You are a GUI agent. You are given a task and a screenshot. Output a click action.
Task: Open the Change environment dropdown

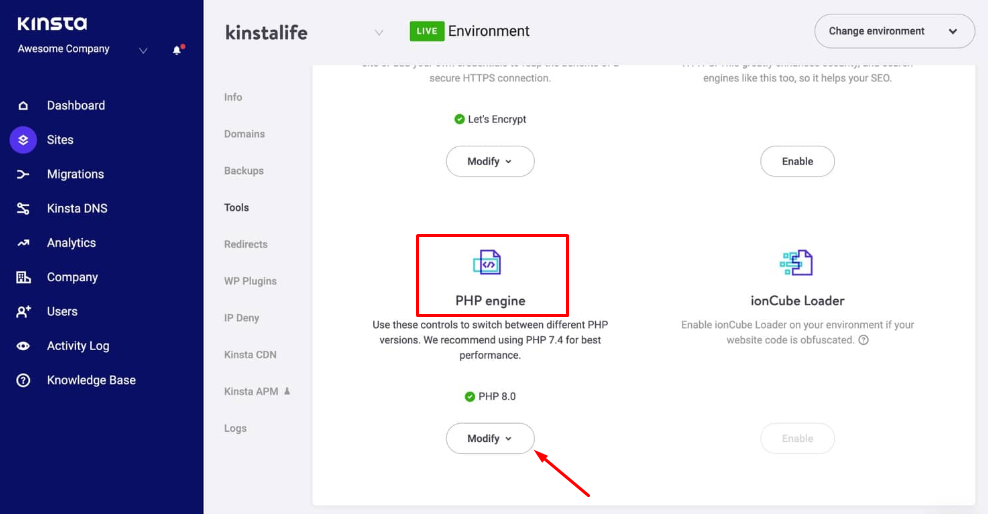coord(894,31)
